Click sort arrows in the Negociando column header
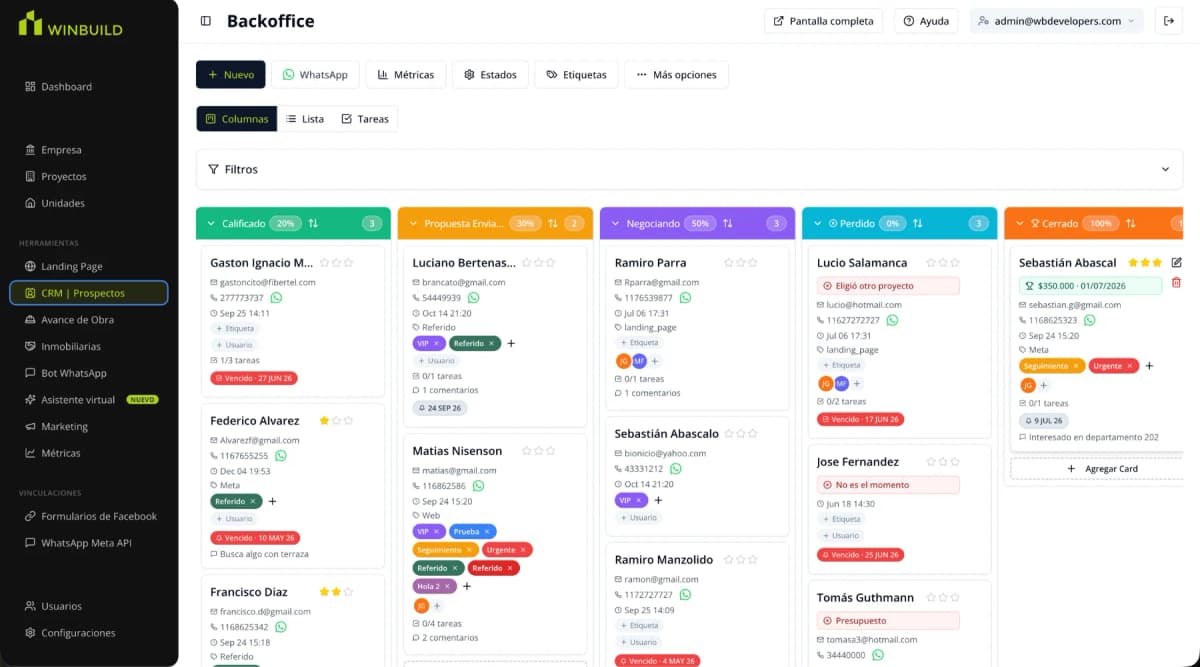The height and width of the screenshot is (667, 1200). [x=727, y=223]
